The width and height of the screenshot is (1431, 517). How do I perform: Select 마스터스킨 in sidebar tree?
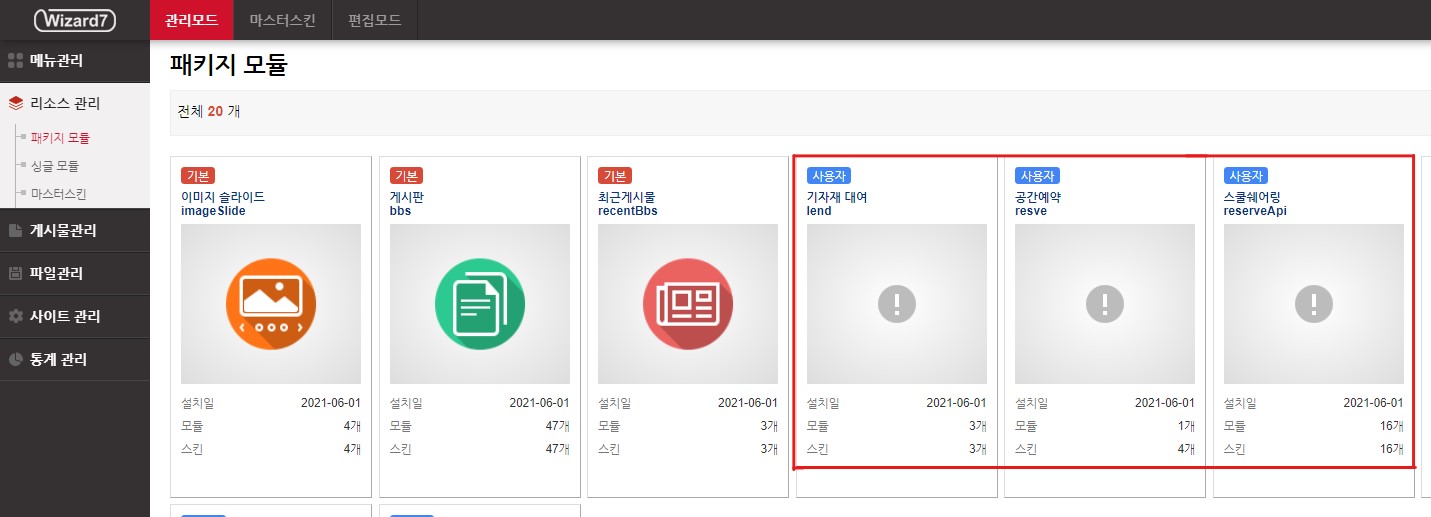(x=58, y=194)
